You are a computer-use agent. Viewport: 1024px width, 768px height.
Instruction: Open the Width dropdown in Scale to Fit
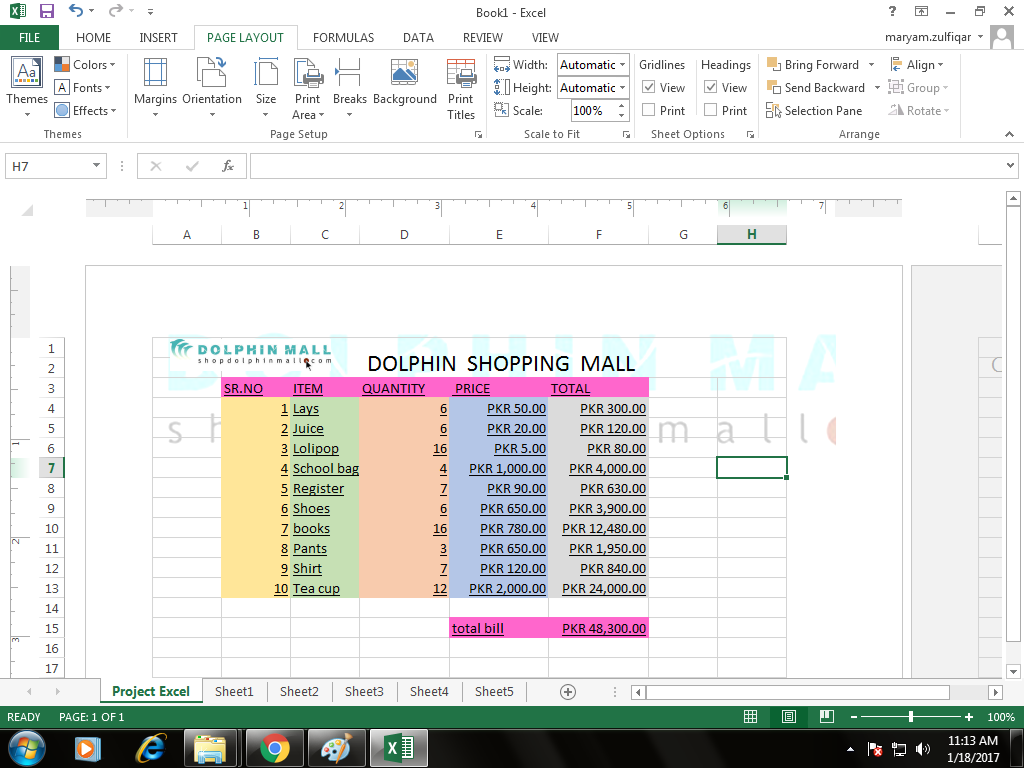point(622,64)
